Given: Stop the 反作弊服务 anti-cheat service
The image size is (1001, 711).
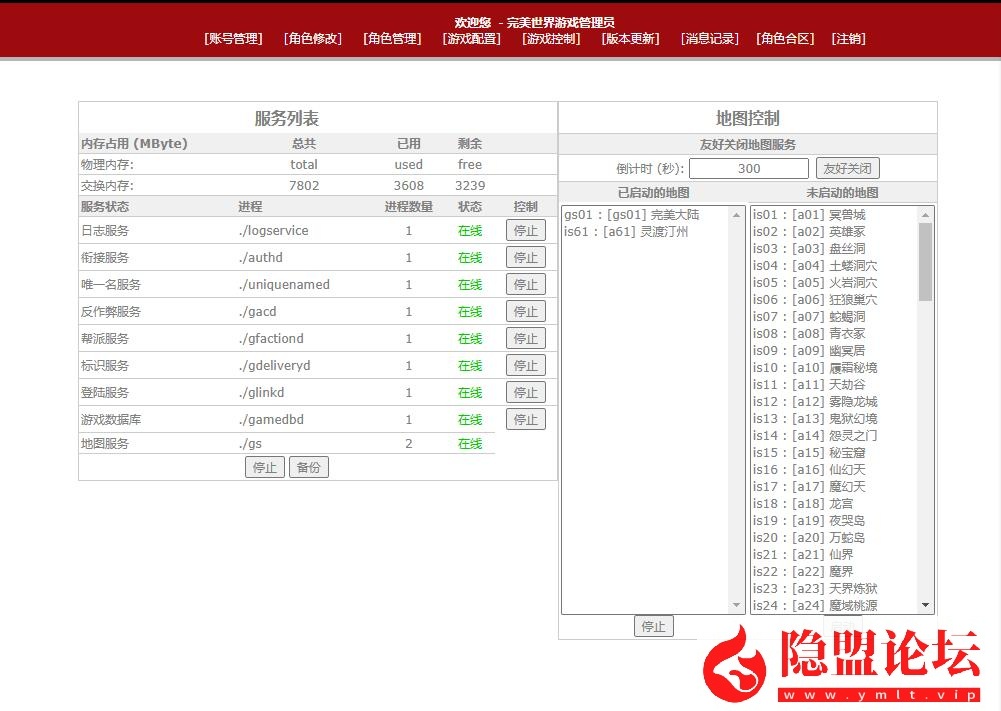Looking at the screenshot, I should click(526, 311).
